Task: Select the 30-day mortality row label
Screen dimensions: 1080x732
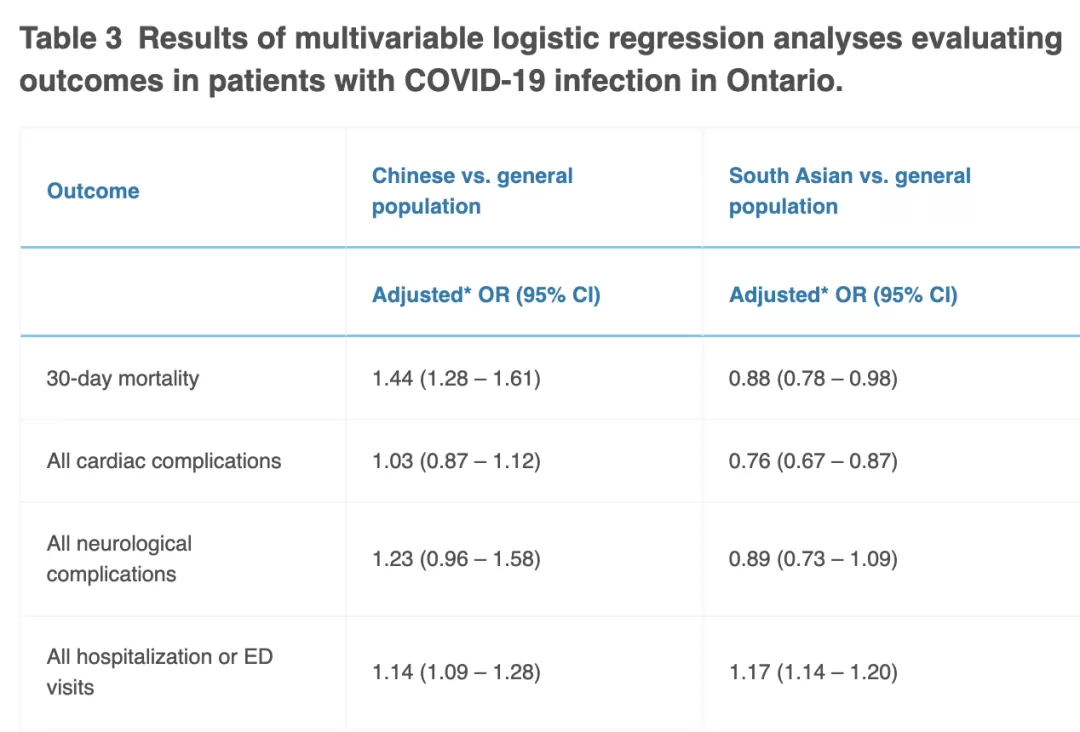Action: click(x=123, y=378)
